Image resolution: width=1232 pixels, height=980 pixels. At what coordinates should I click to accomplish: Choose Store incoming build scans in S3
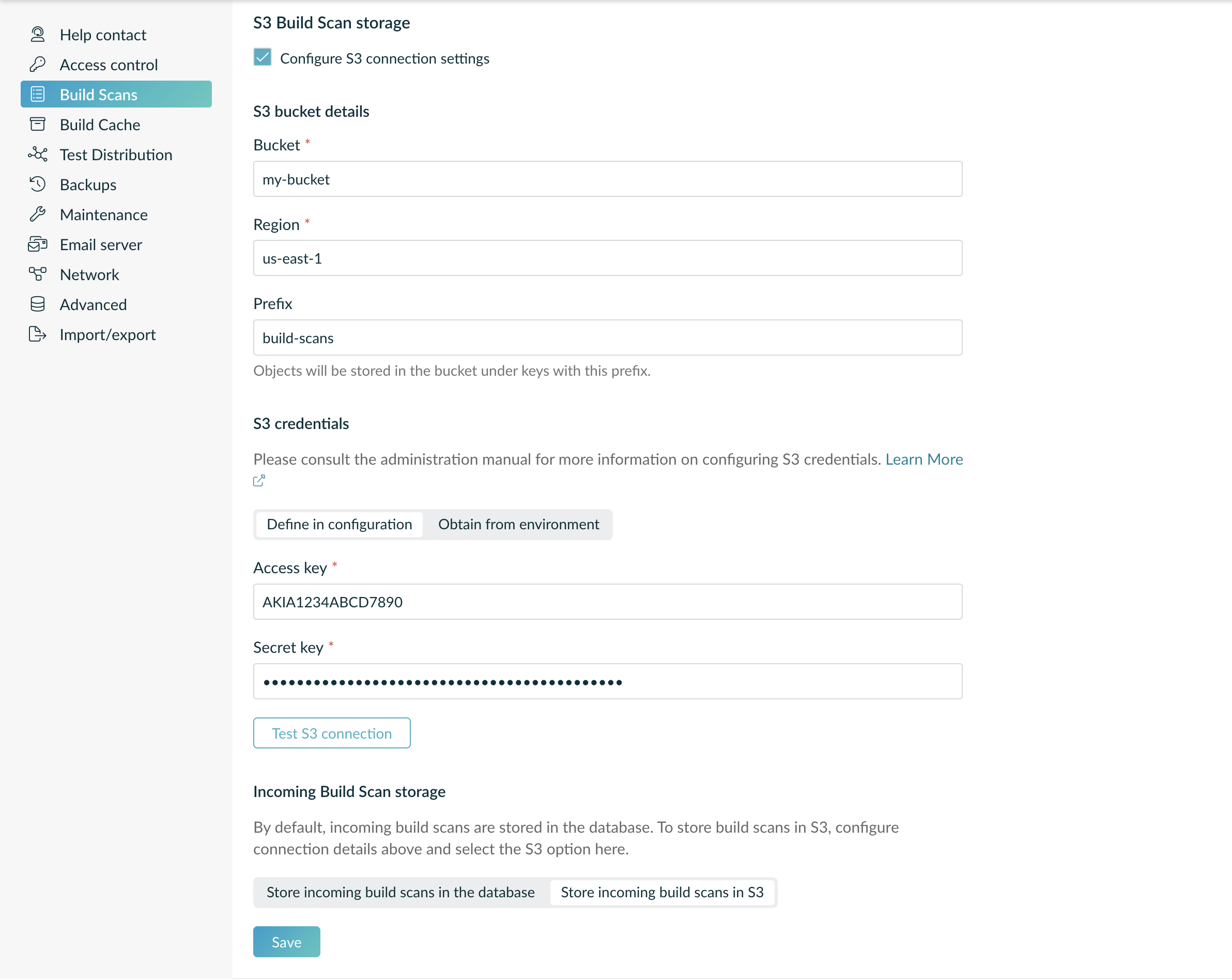(x=661, y=892)
